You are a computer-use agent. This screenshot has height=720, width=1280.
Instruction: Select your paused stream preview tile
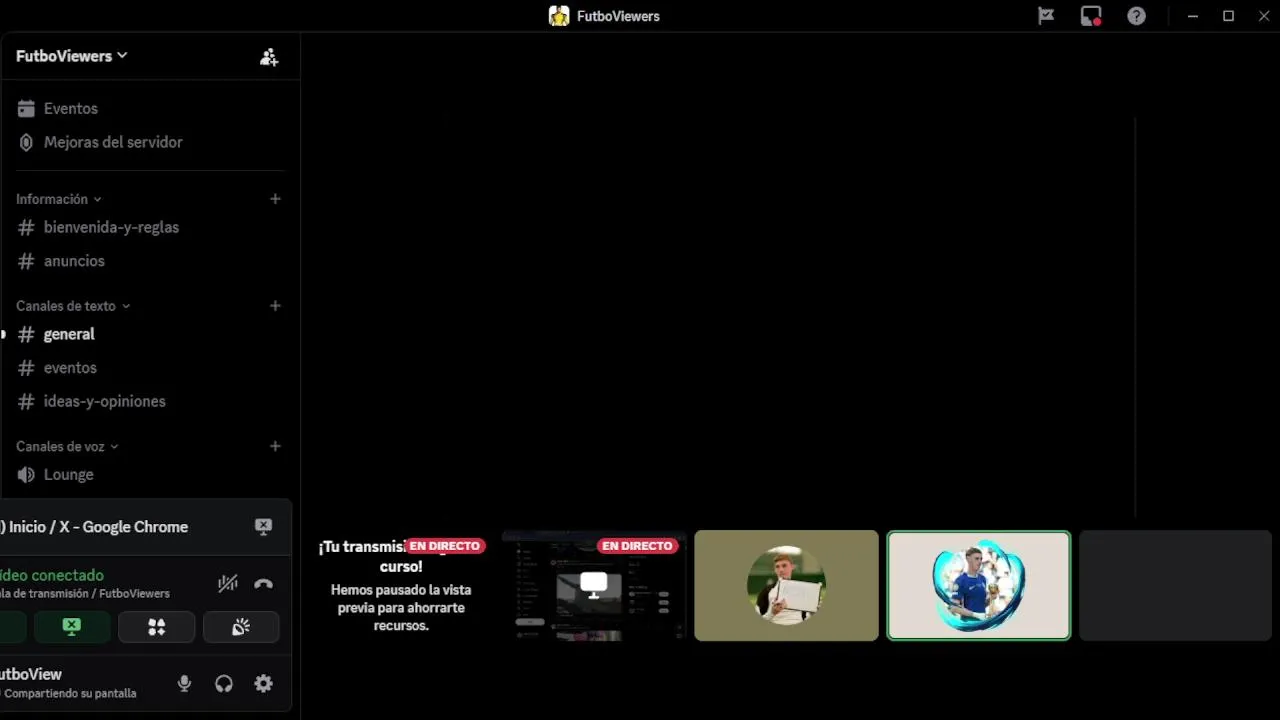point(401,585)
